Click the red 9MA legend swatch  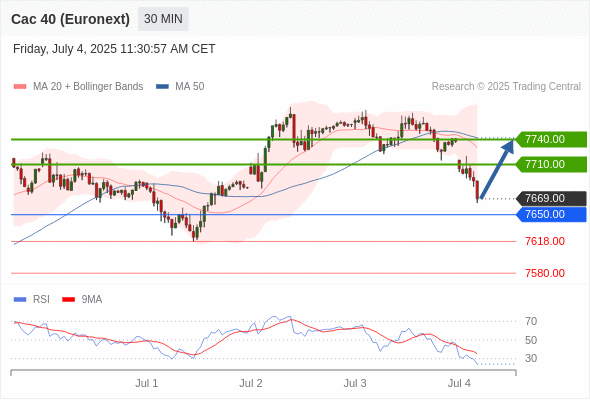click(x=68, y=300)
